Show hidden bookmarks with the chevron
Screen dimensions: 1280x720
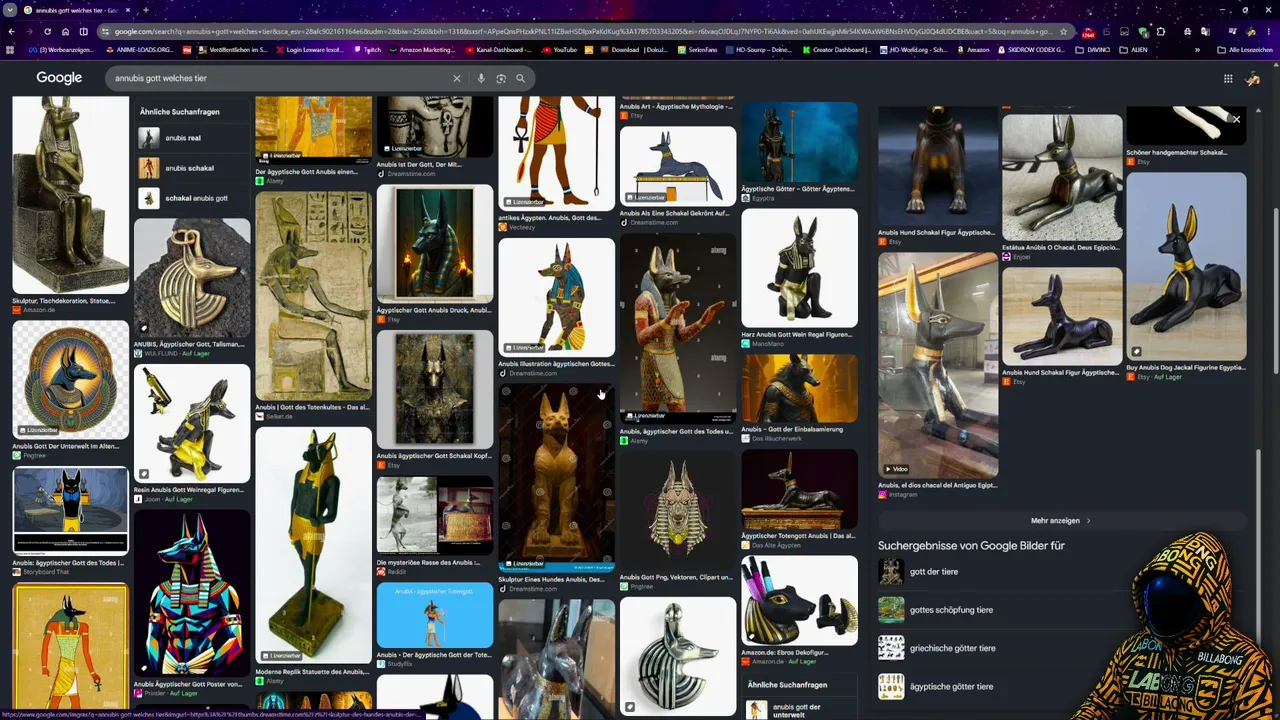tap(1197, 49)
